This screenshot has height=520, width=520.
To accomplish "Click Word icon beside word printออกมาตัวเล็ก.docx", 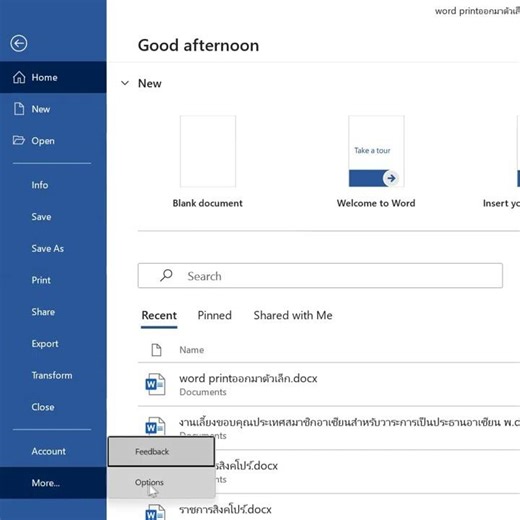I will [155, 384].
